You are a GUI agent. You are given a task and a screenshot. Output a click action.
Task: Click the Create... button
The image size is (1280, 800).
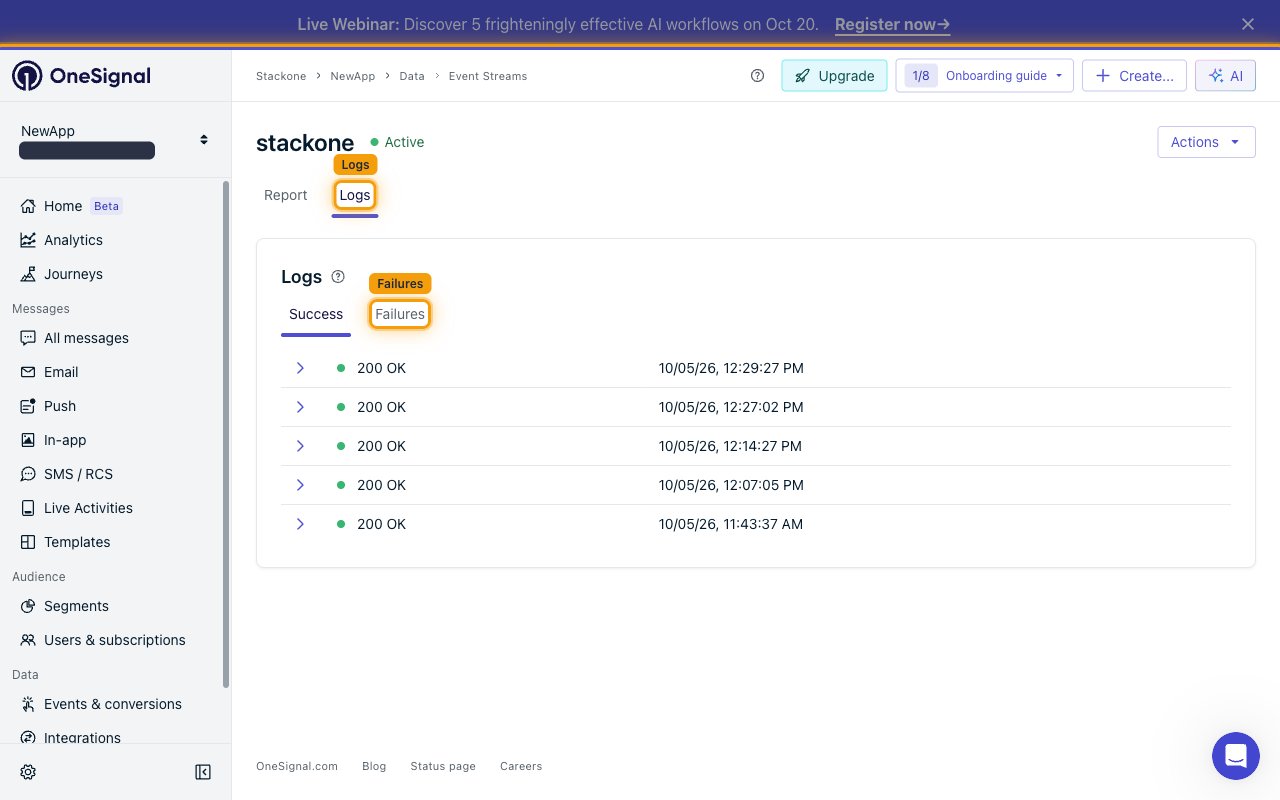1134,76
